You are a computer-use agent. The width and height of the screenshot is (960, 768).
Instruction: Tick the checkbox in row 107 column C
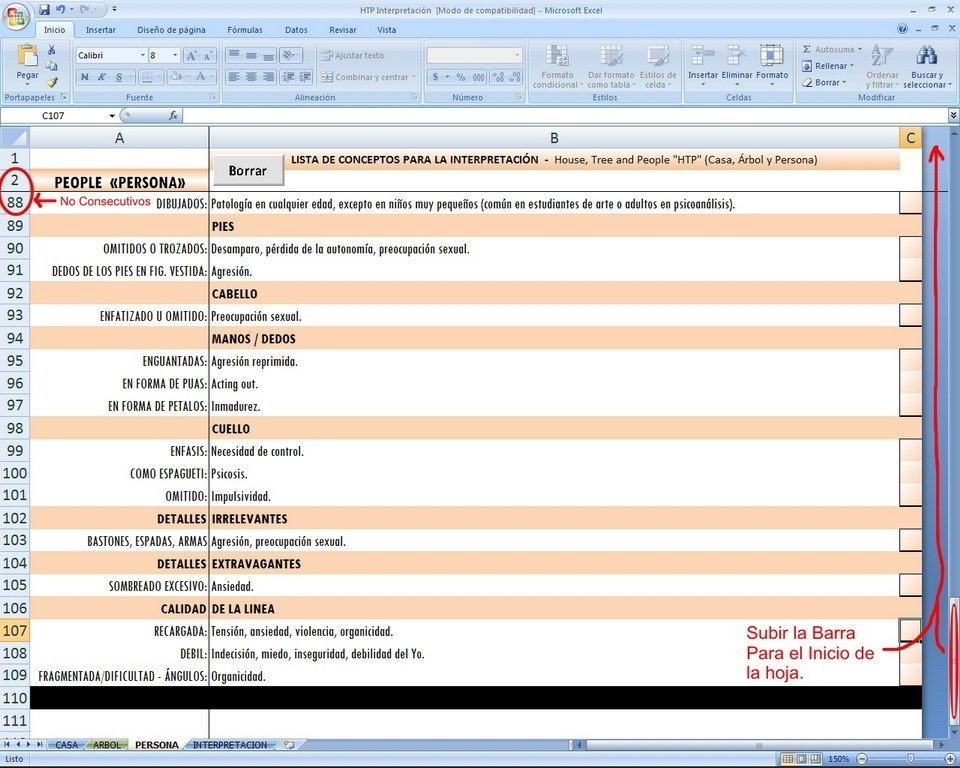click(x=910, y=630)
